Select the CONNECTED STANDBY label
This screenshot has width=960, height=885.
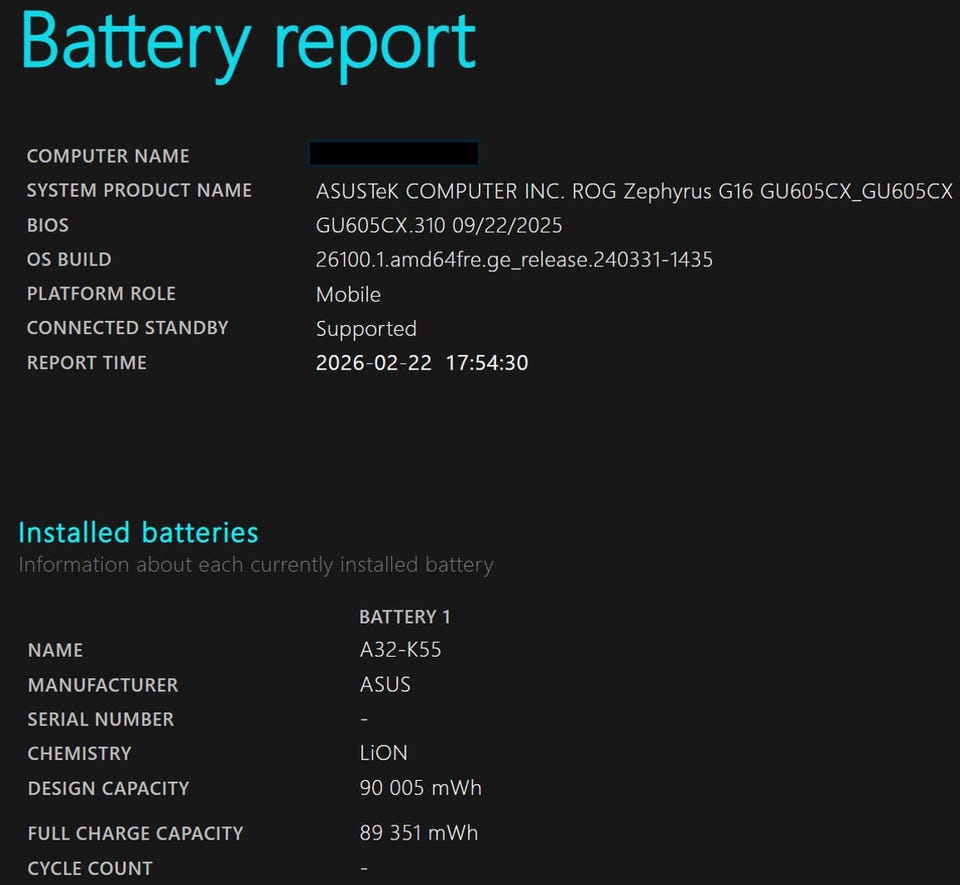[127, 328]
